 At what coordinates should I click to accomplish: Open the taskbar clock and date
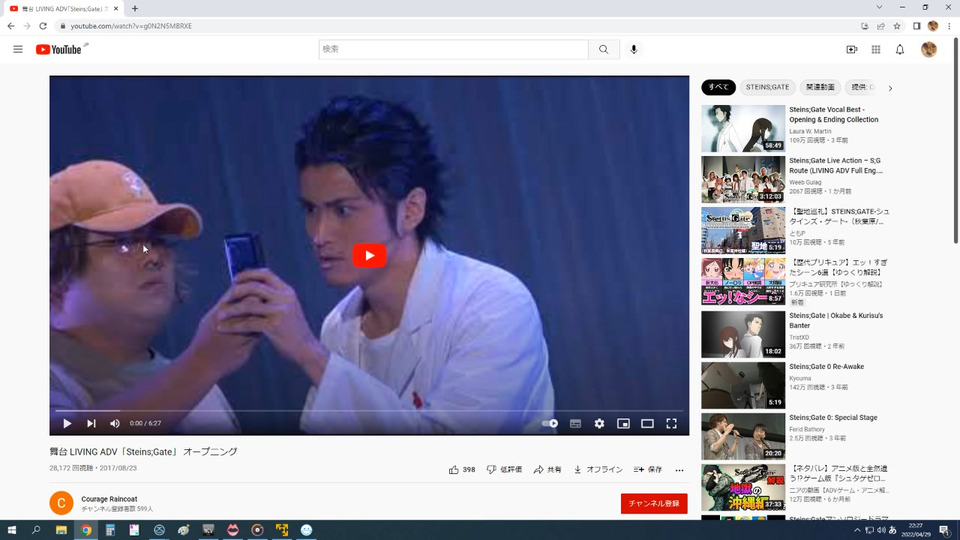916,530
